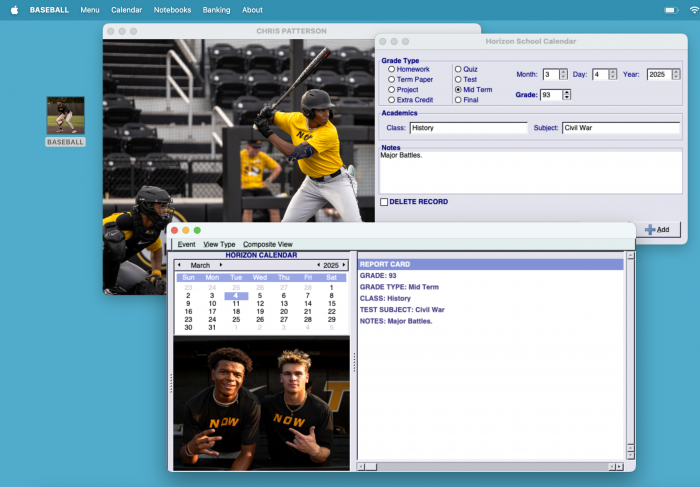Click the Grade value stepper

coord(567,95)
